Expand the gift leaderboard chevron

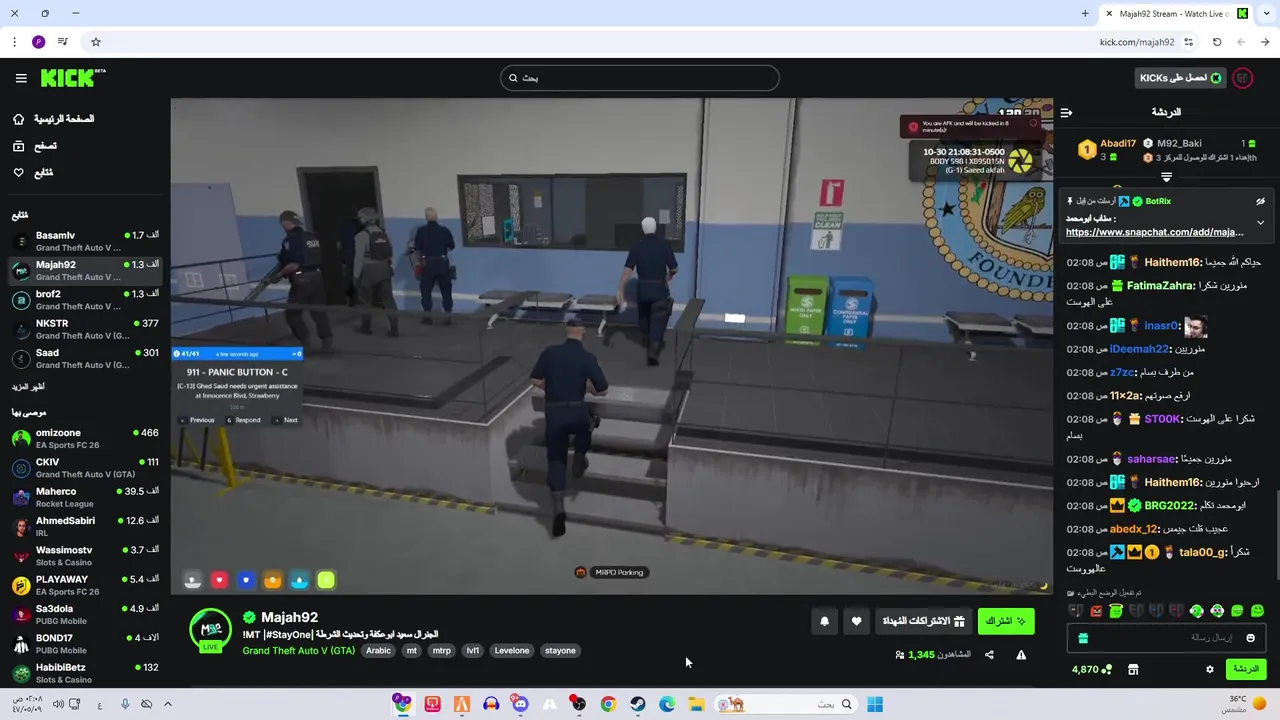click(x=1166, y=177)
